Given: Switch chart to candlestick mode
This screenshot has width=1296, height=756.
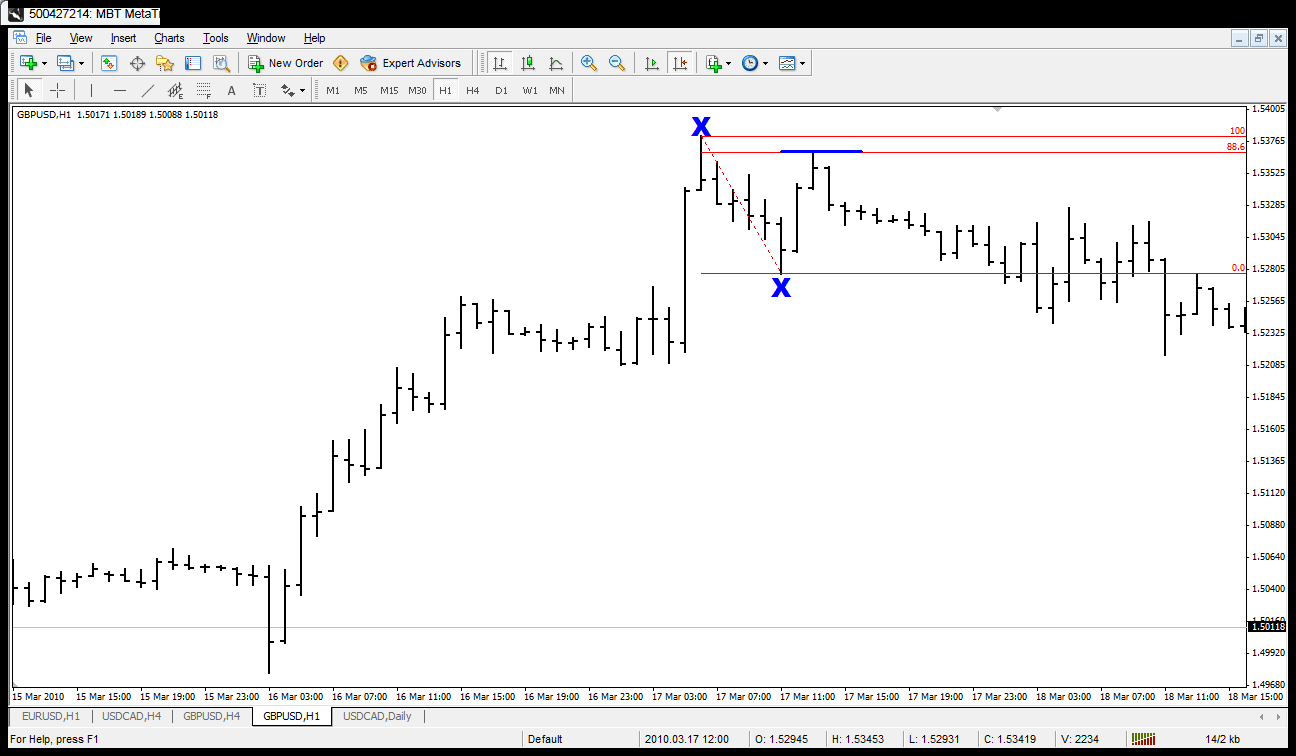Looking at the screenshot, I should pyautogui.click(x=528, y=63).
